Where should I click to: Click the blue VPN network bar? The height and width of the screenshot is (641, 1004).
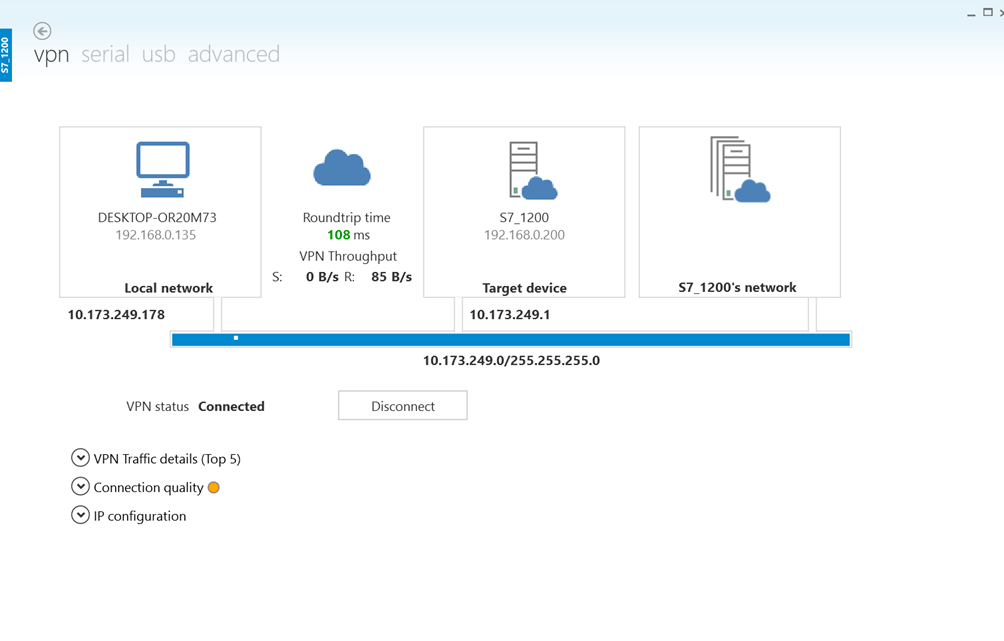coord(511,339)
